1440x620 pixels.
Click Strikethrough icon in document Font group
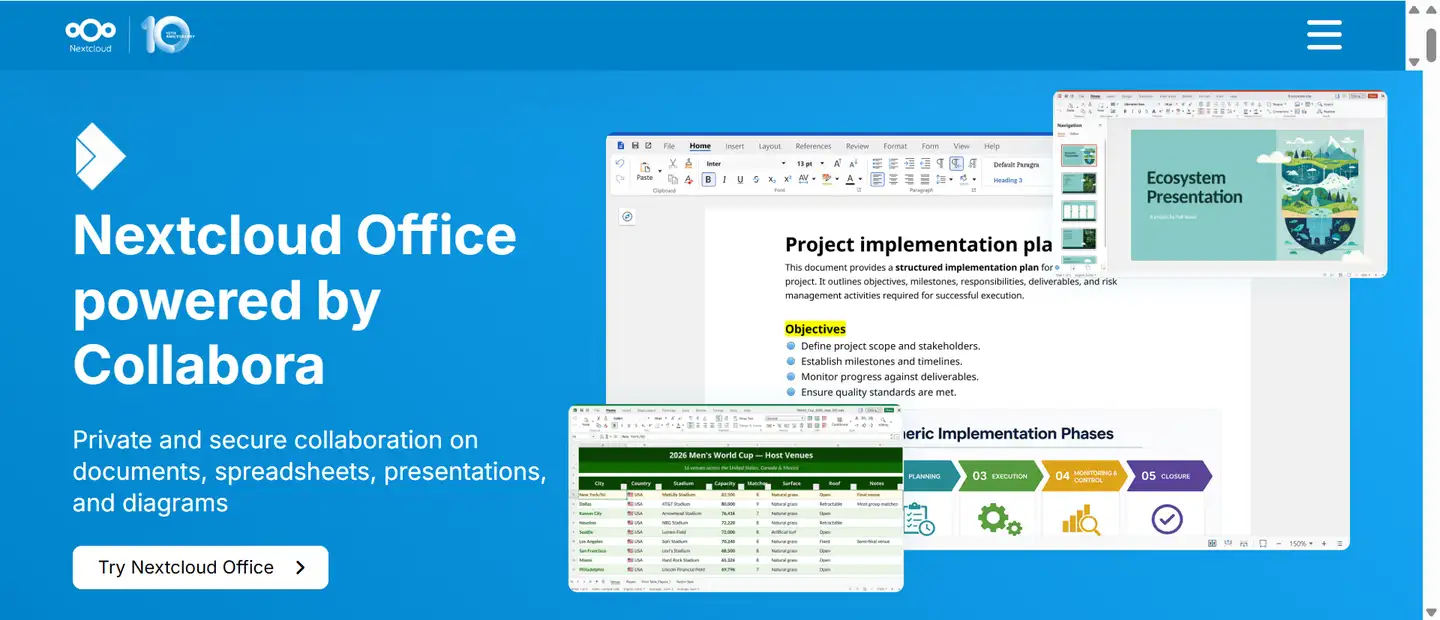pyautogui.click(x=756, y=180)
